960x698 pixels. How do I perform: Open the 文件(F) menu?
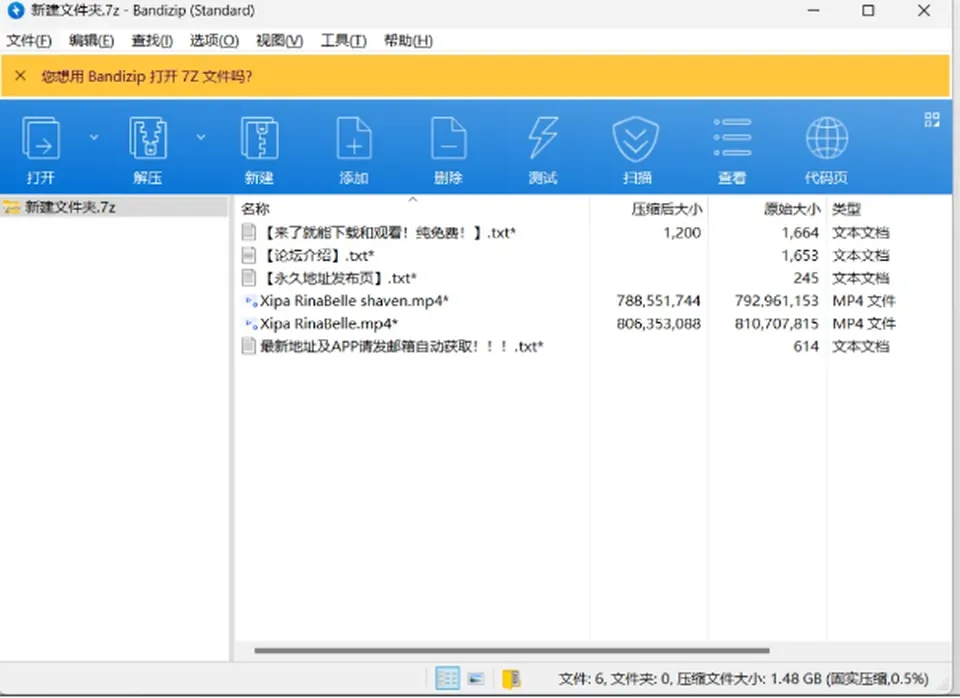click(29, 41)
